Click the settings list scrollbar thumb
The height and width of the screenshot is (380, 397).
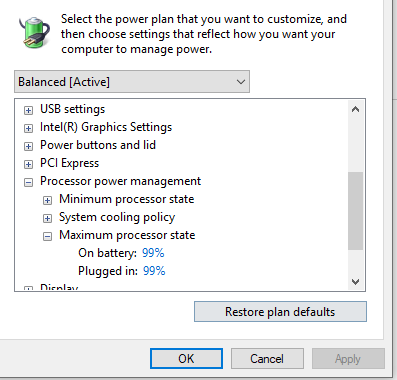click(x=355, y=211)
